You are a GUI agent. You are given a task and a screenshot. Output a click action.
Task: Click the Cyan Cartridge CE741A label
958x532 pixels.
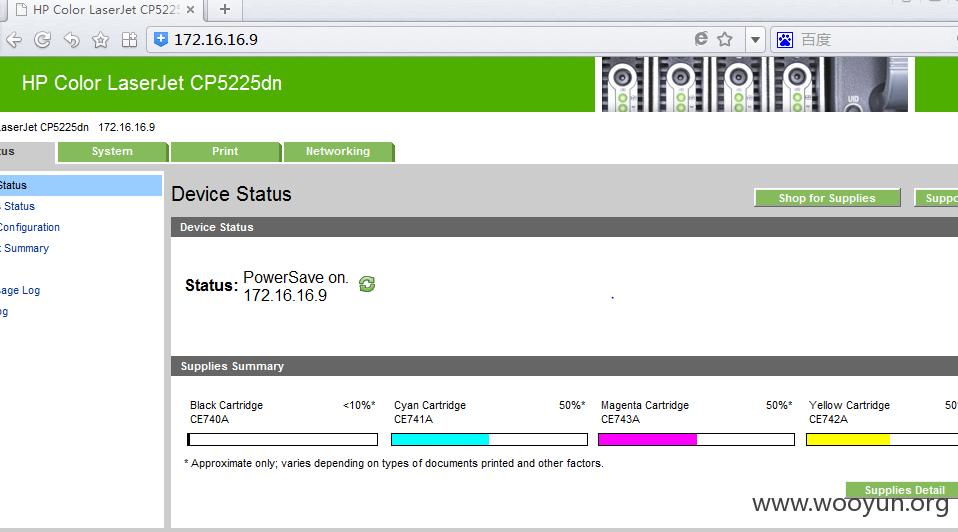point(430,412)
